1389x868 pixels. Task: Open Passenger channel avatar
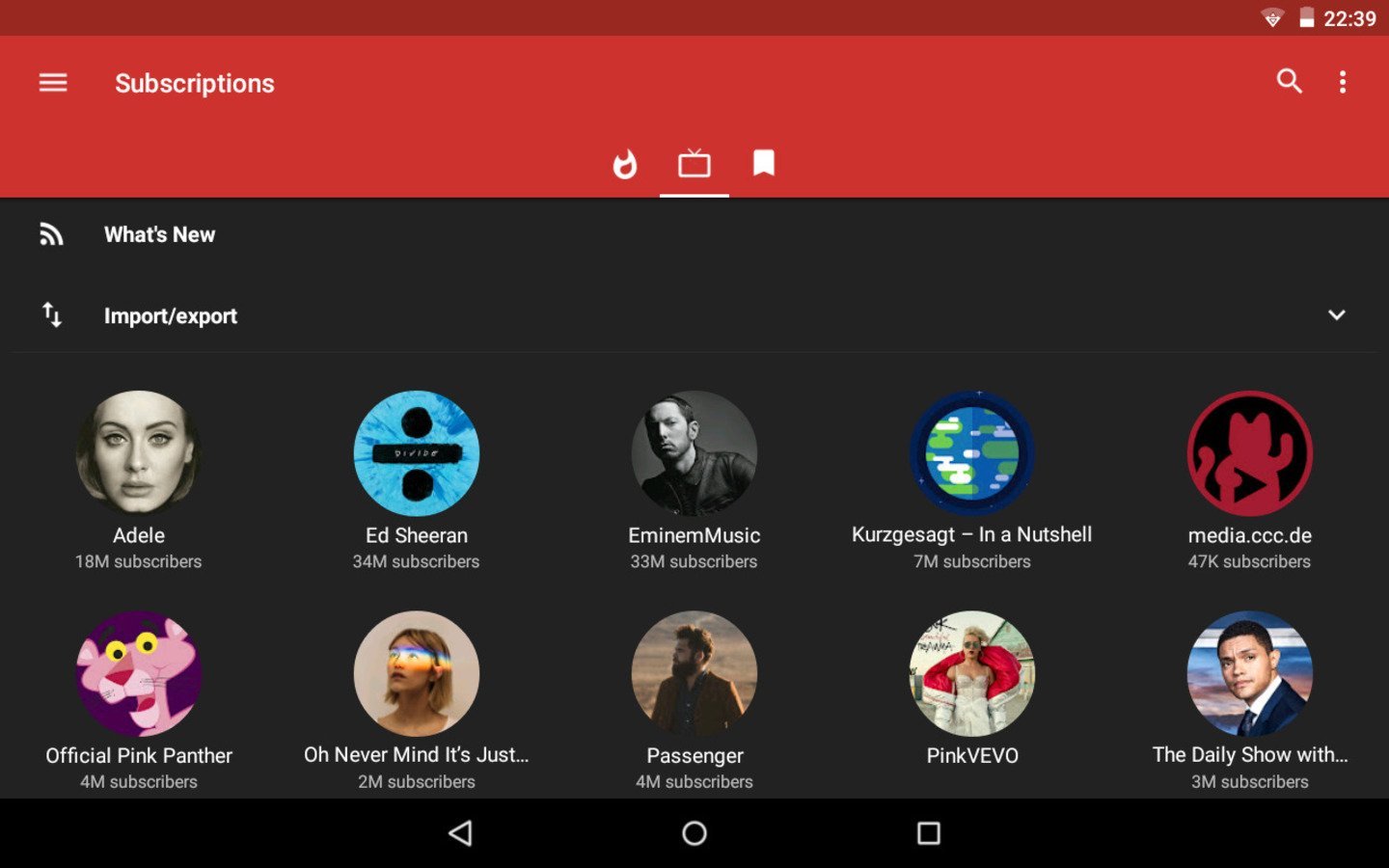pyautogui.click(x=694, y=673)
